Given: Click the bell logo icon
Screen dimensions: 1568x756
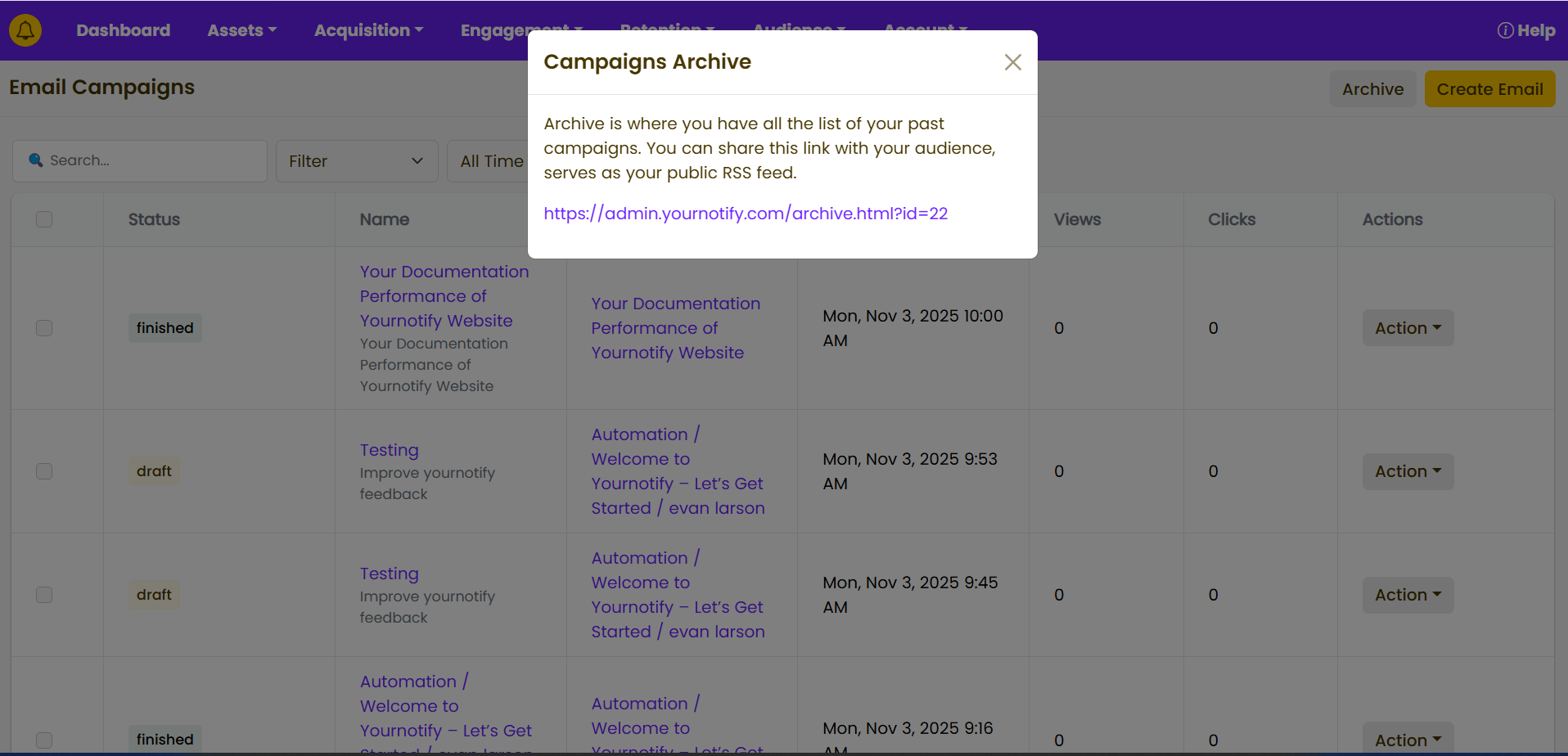Looking at the screenshot, I should 25,30.
